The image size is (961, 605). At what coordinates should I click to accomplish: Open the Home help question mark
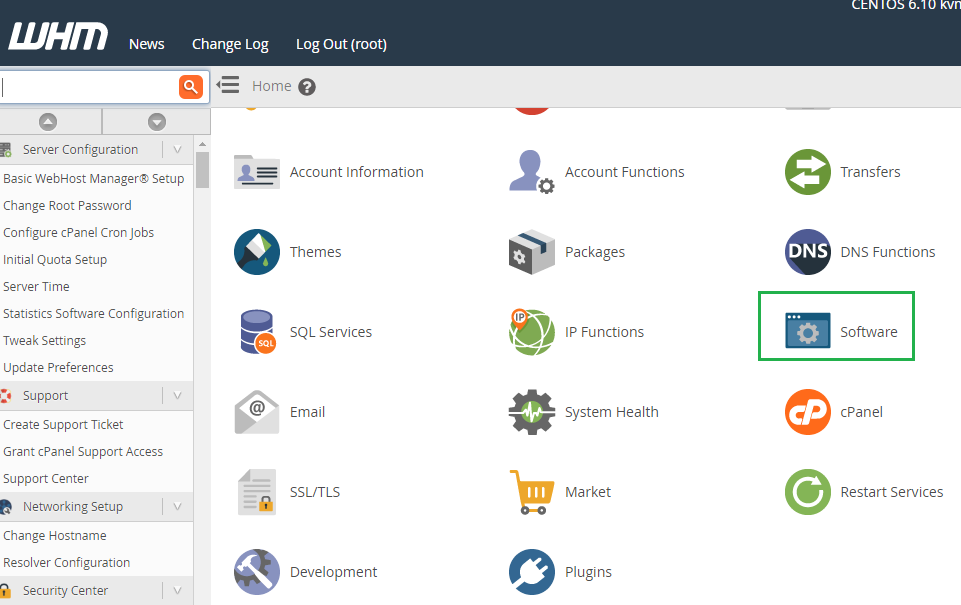(307, 87)
